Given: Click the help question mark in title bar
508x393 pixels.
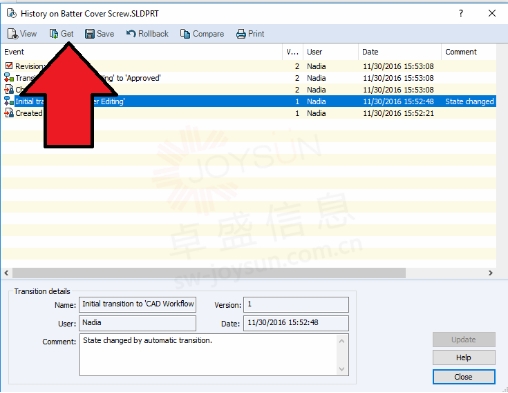Looking at the screenshot, I should (x=461, y=13).
